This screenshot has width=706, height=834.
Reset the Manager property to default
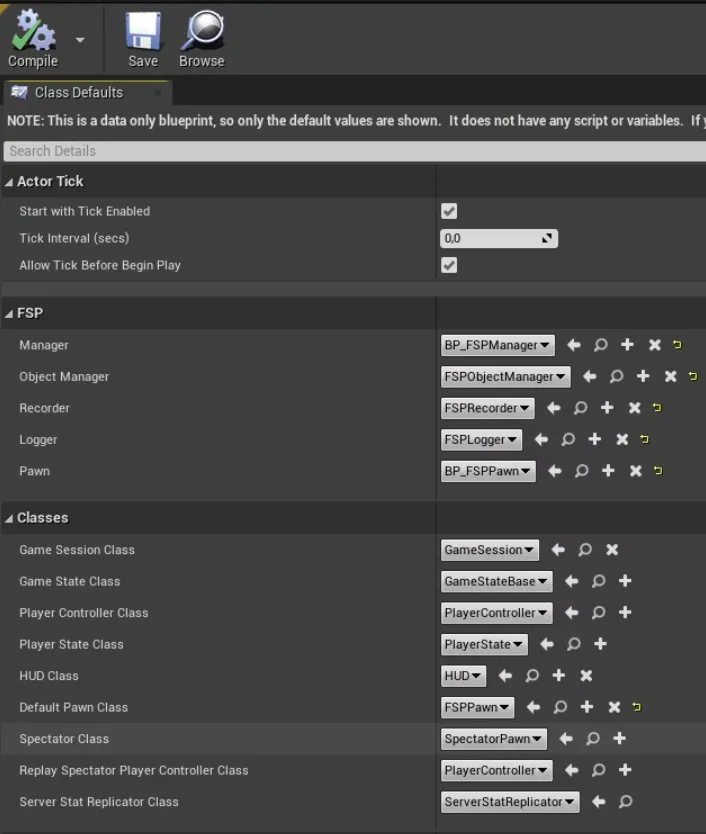pyautogui.click(x=677, y=345)
